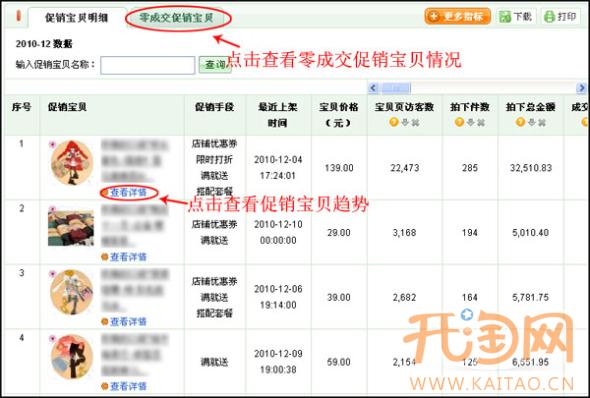Click the date cell 2010-12-10 00:00:00

click(278, 232)
